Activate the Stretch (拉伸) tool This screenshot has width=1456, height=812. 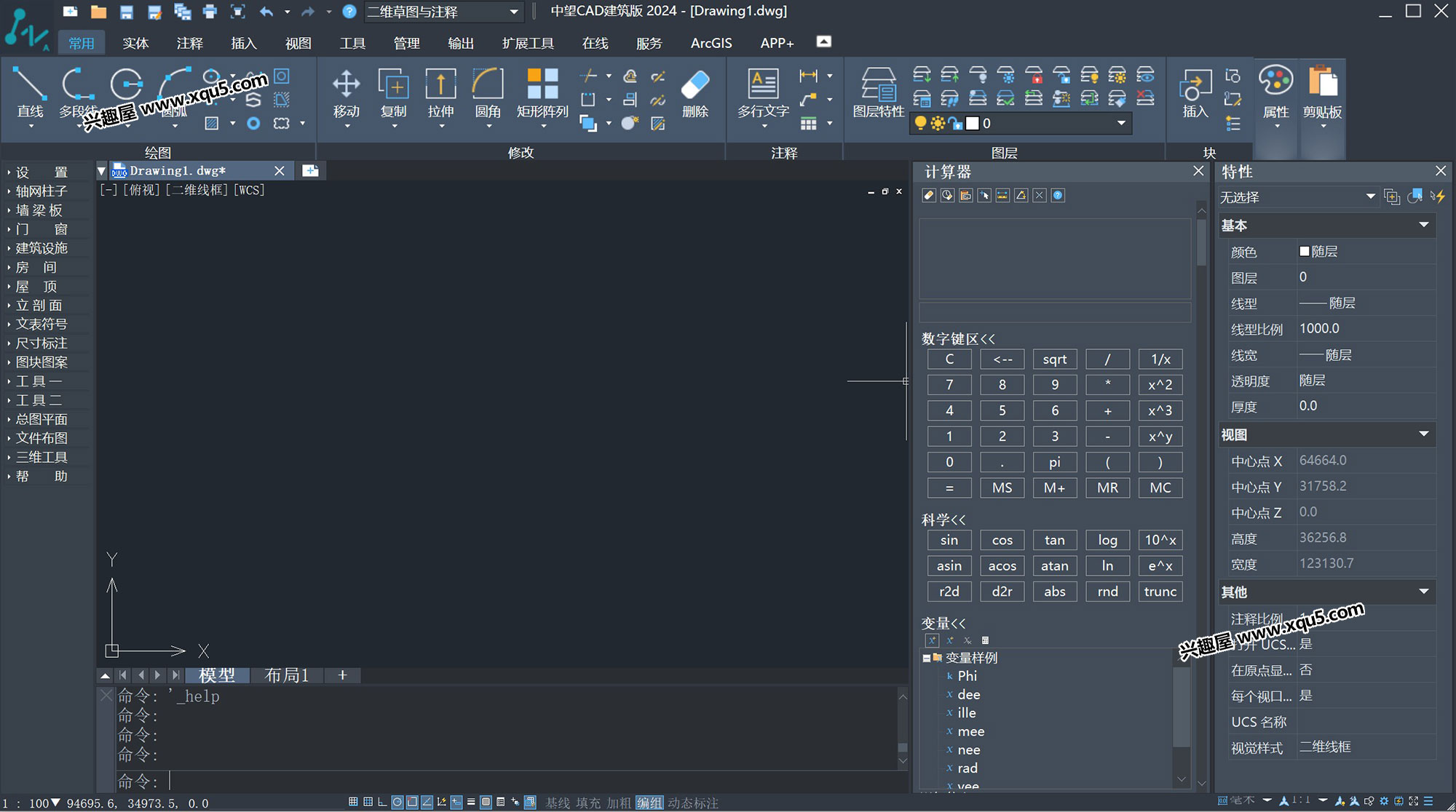tap(440, 92)
